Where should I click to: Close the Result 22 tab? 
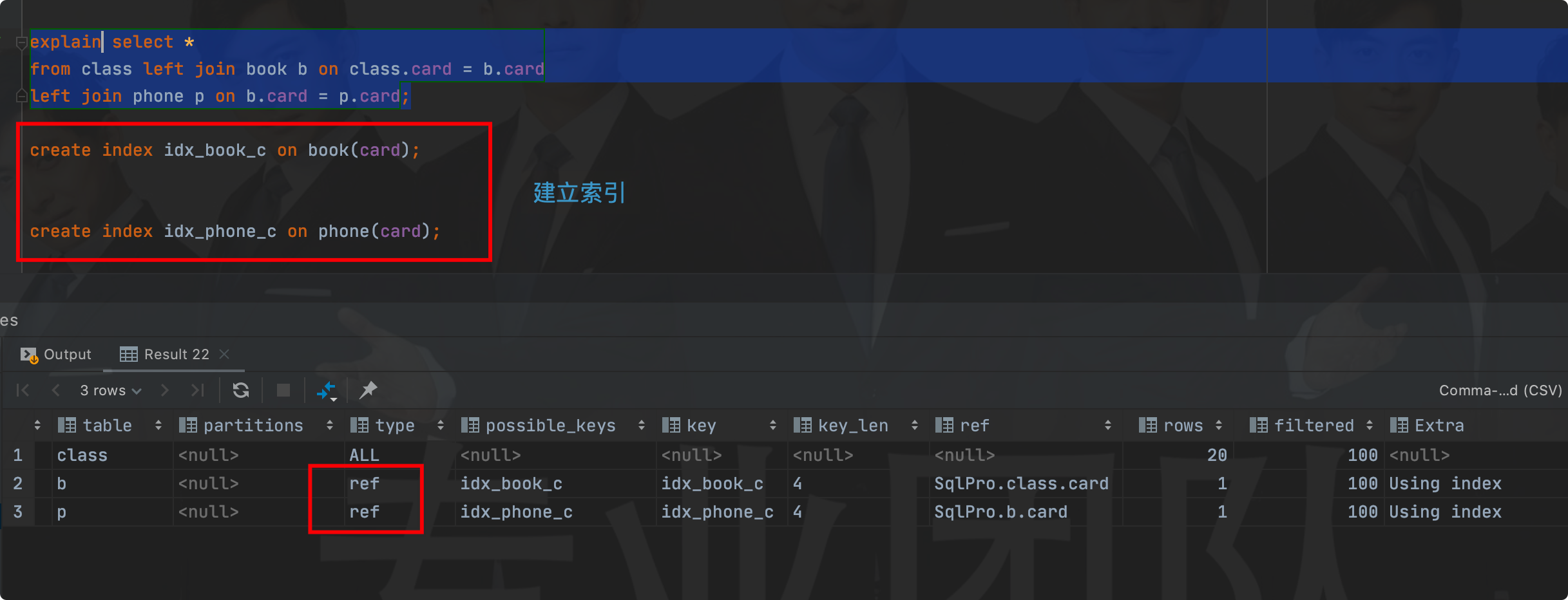pyautogui.click(x=225, y=354)
